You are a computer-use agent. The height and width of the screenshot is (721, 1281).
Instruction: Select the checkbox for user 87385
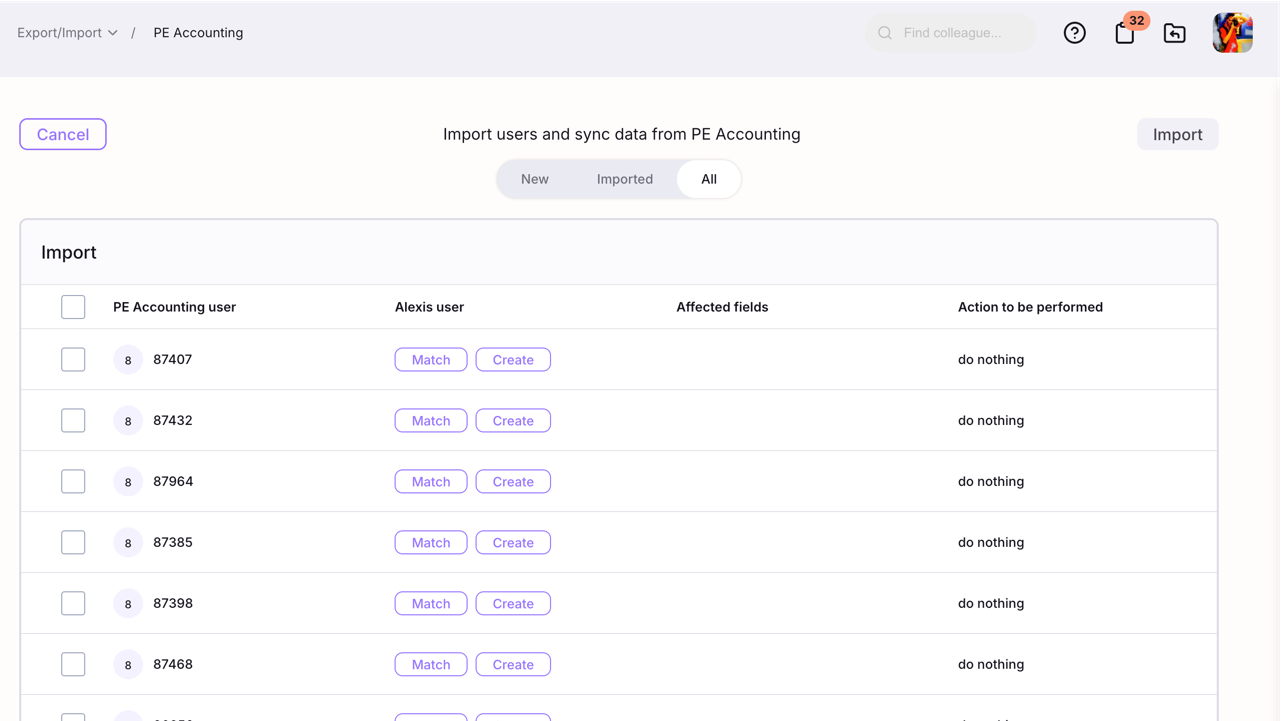(73, 543)
